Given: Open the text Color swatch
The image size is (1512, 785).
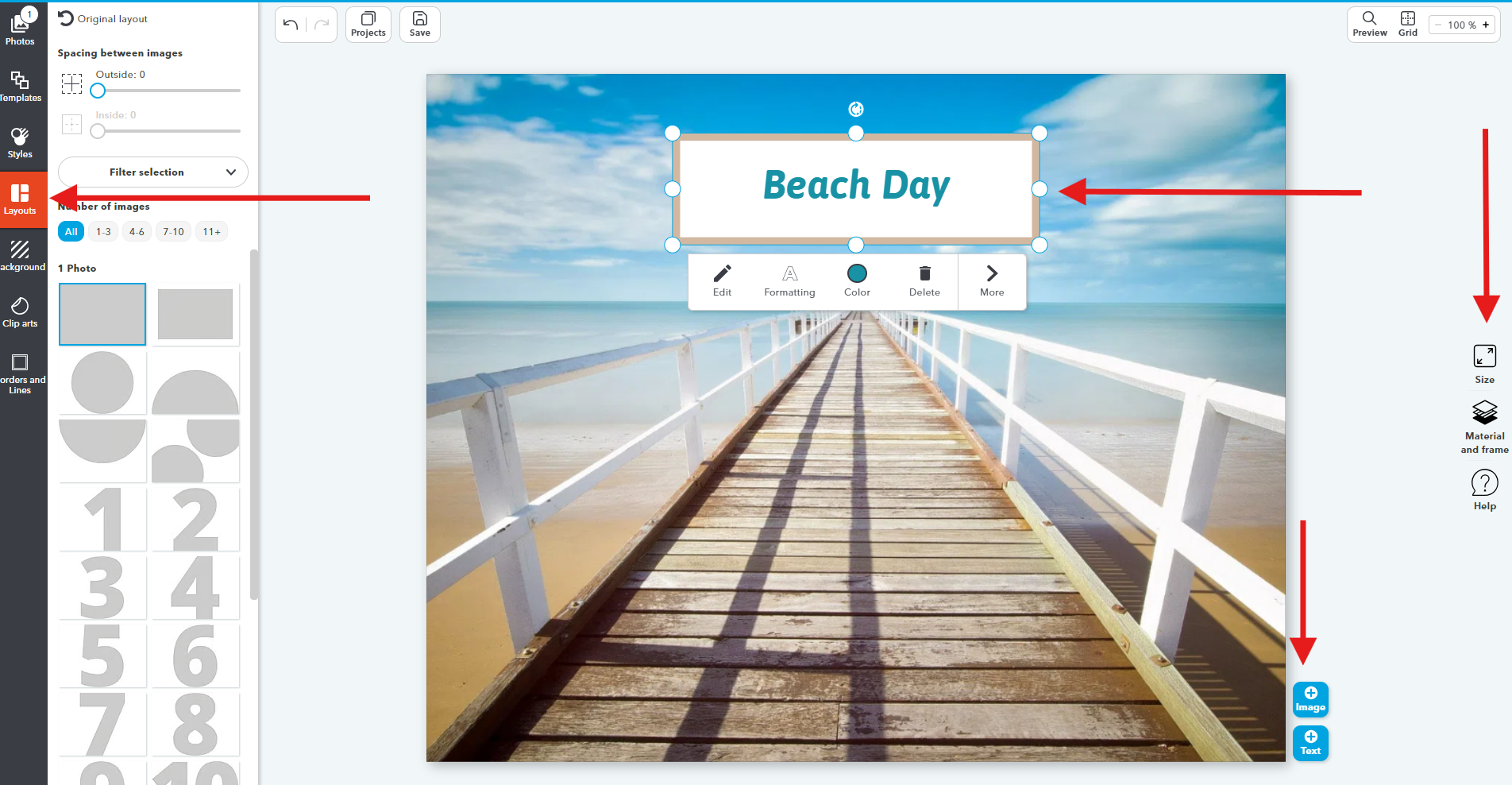Looking at the screenshot, I should (857, 281).
